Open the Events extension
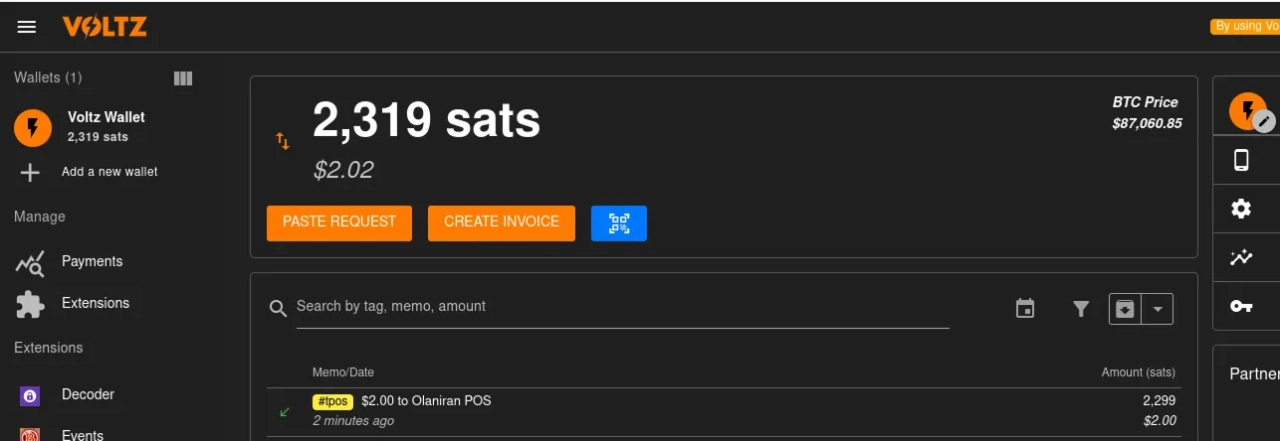The height and width of the screenshot is (441, 1280). click(82, 434)
